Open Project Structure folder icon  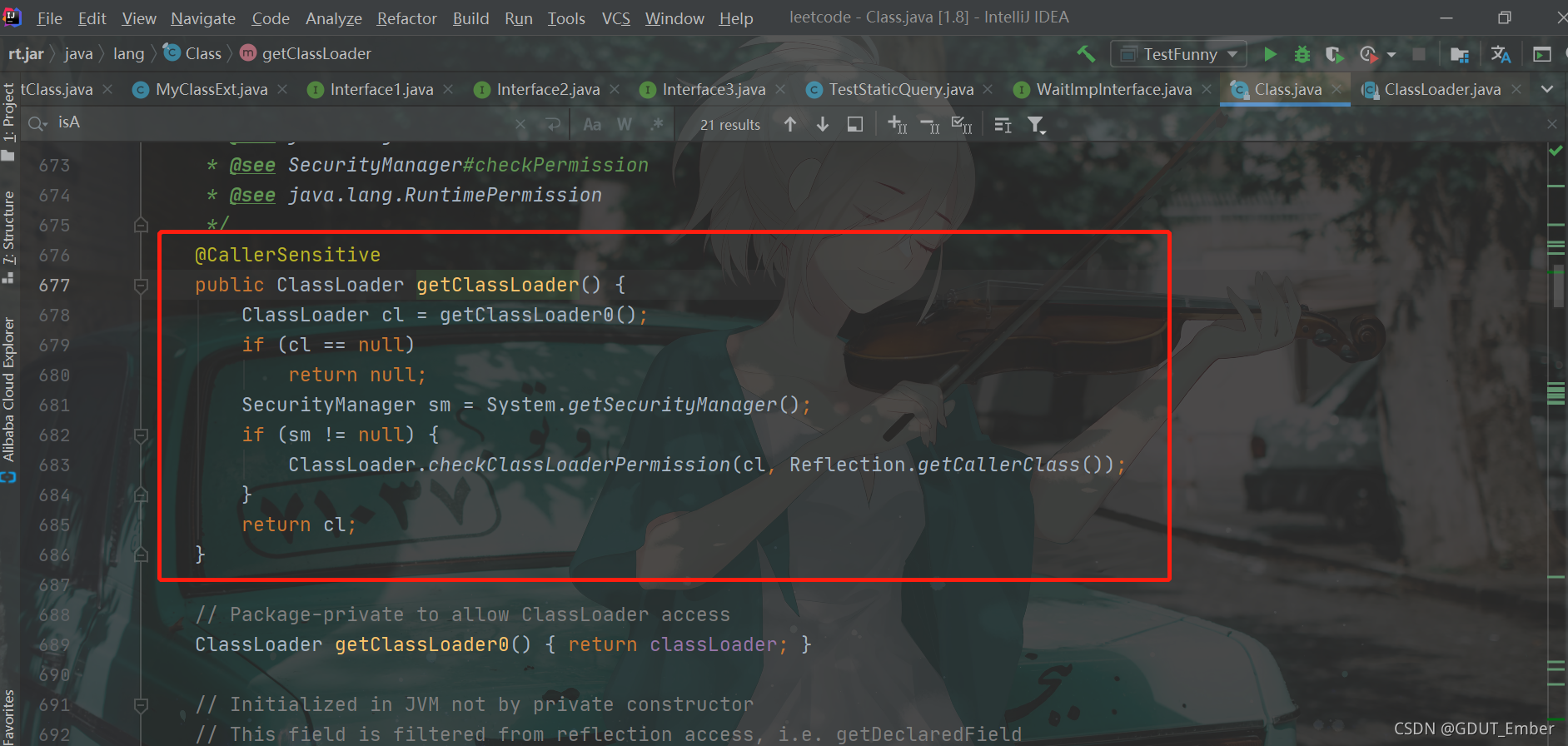[1459, 54]
